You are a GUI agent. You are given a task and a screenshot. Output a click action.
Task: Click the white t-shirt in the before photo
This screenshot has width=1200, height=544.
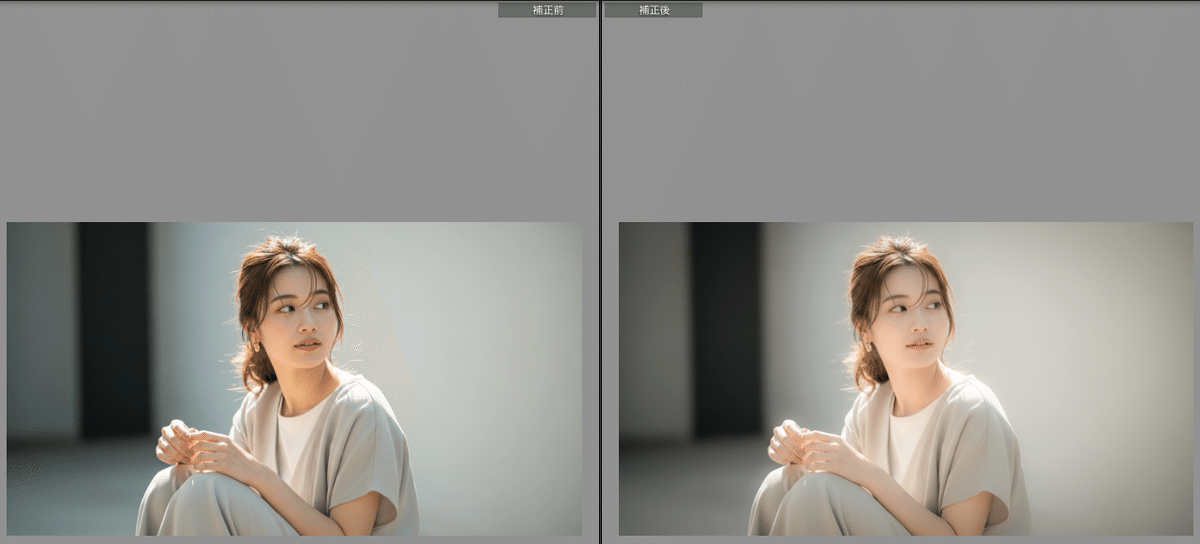point(296,440)
